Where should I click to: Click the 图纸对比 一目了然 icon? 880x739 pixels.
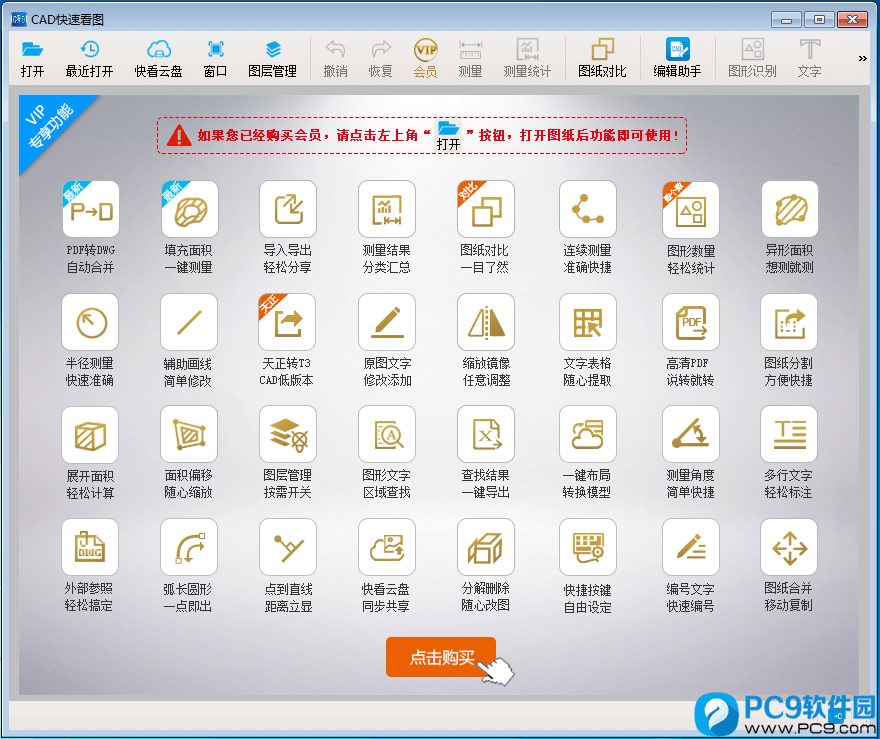[486, 209]
